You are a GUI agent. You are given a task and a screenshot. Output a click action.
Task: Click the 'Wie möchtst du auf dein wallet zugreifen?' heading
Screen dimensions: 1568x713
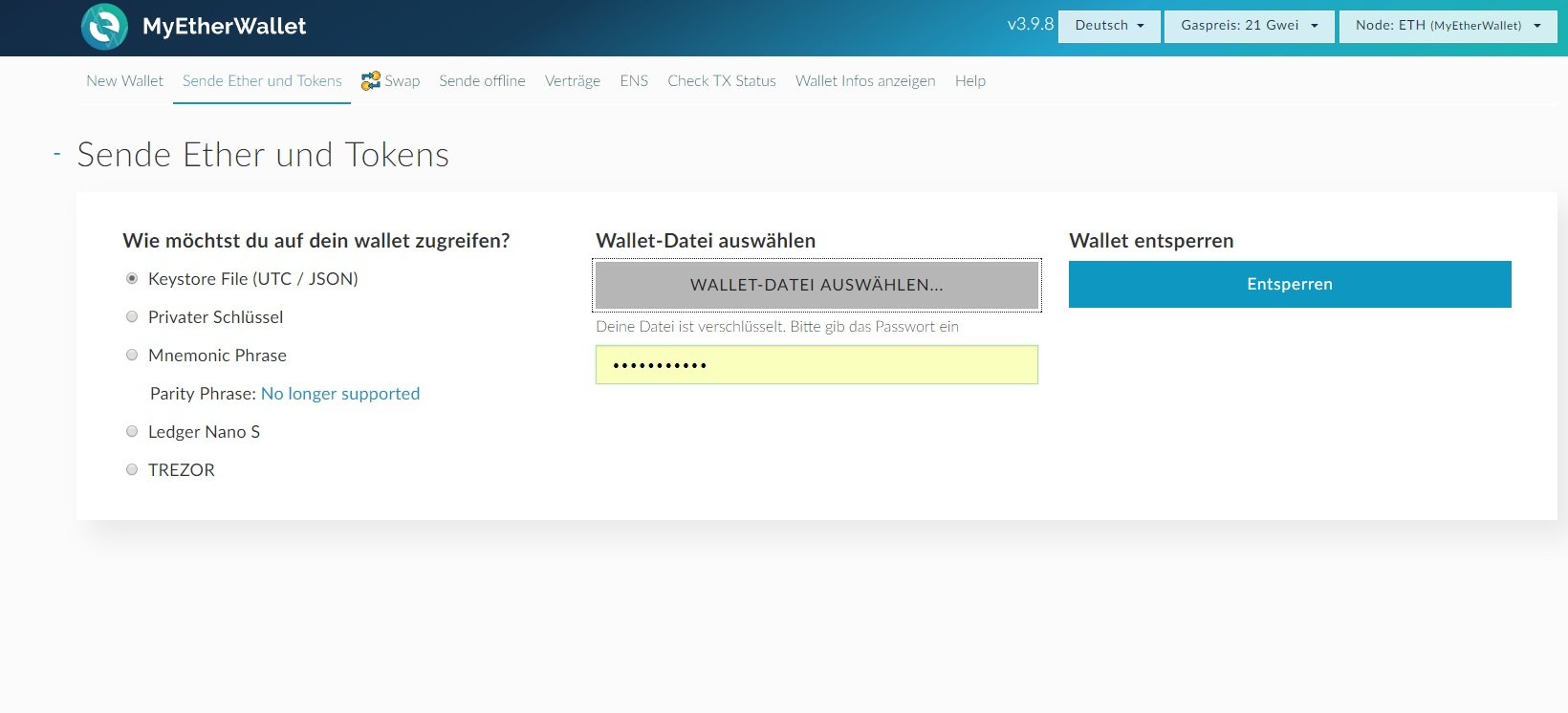tap(316, 241)
